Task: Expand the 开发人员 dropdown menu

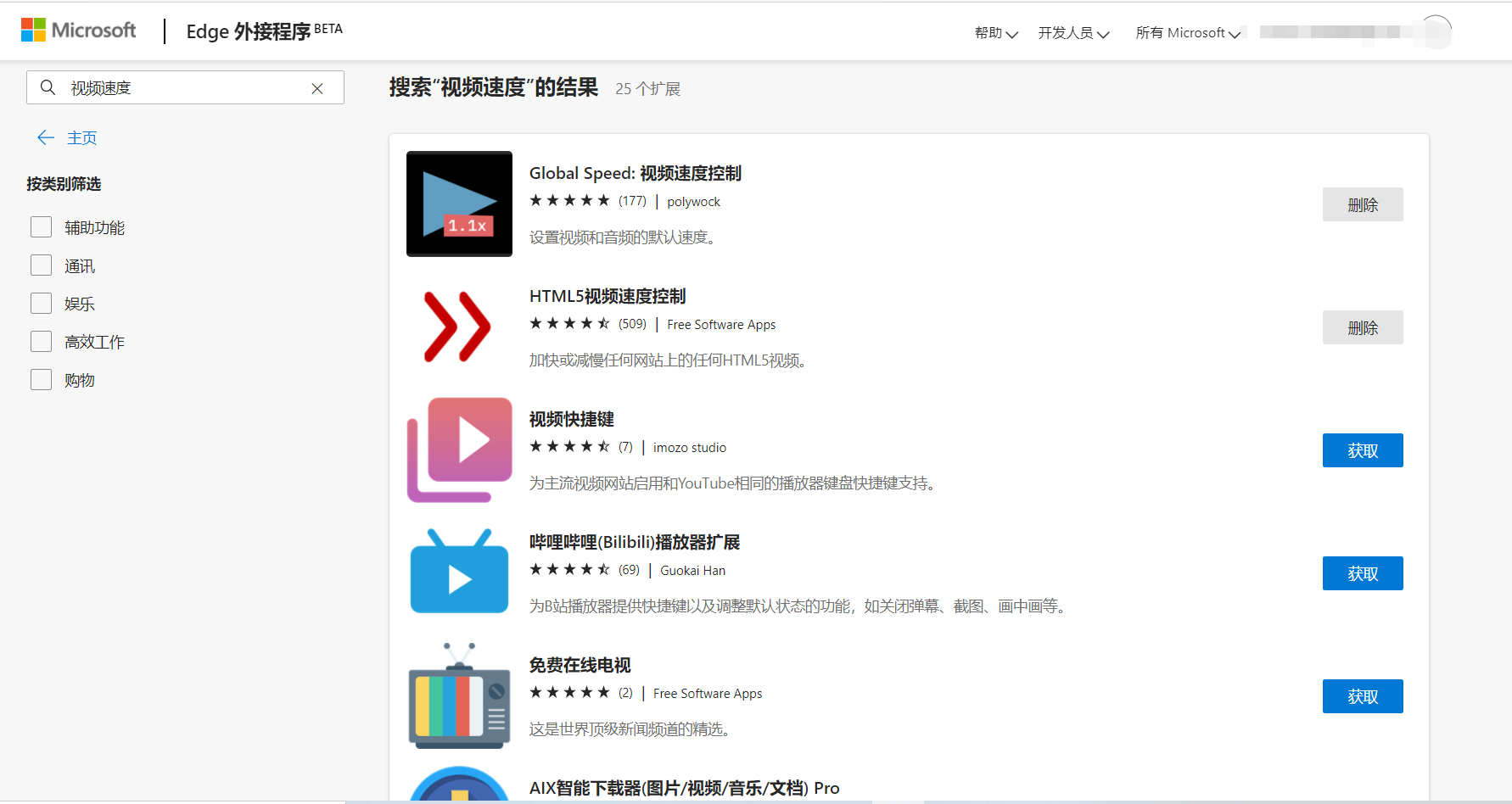Action: point(1073,33)
